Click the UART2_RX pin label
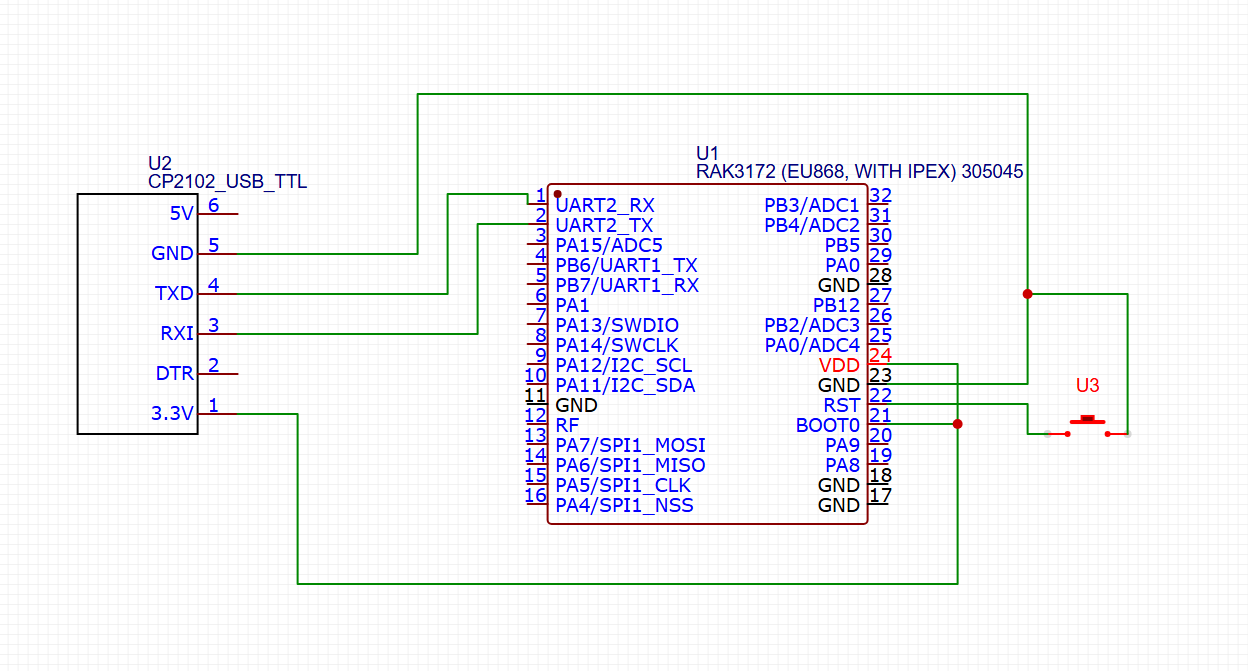Viewport: 1248px width, 671px height. point(605,205)
